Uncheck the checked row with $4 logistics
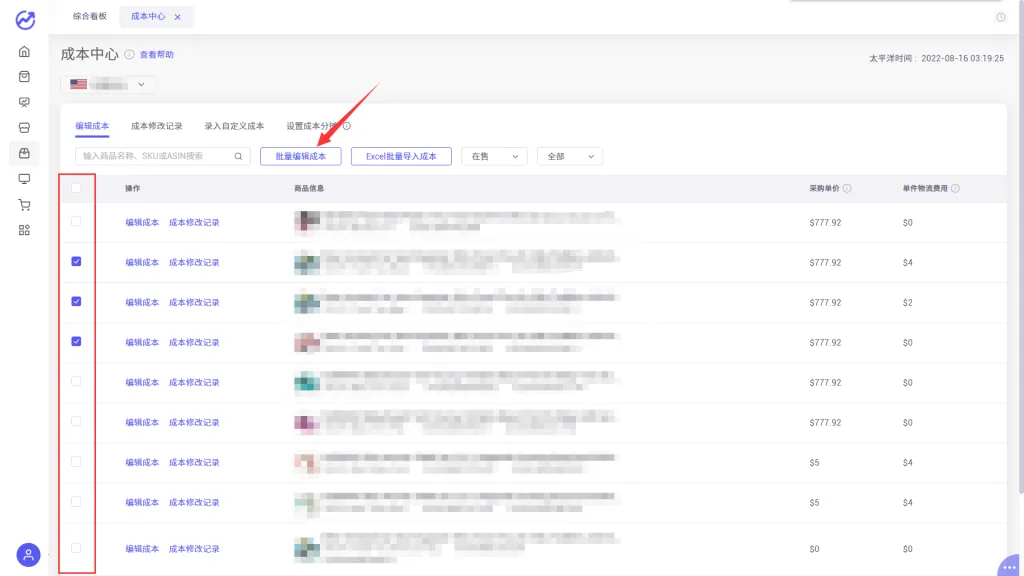This screenshot has height=576, width=1024. 76,261
